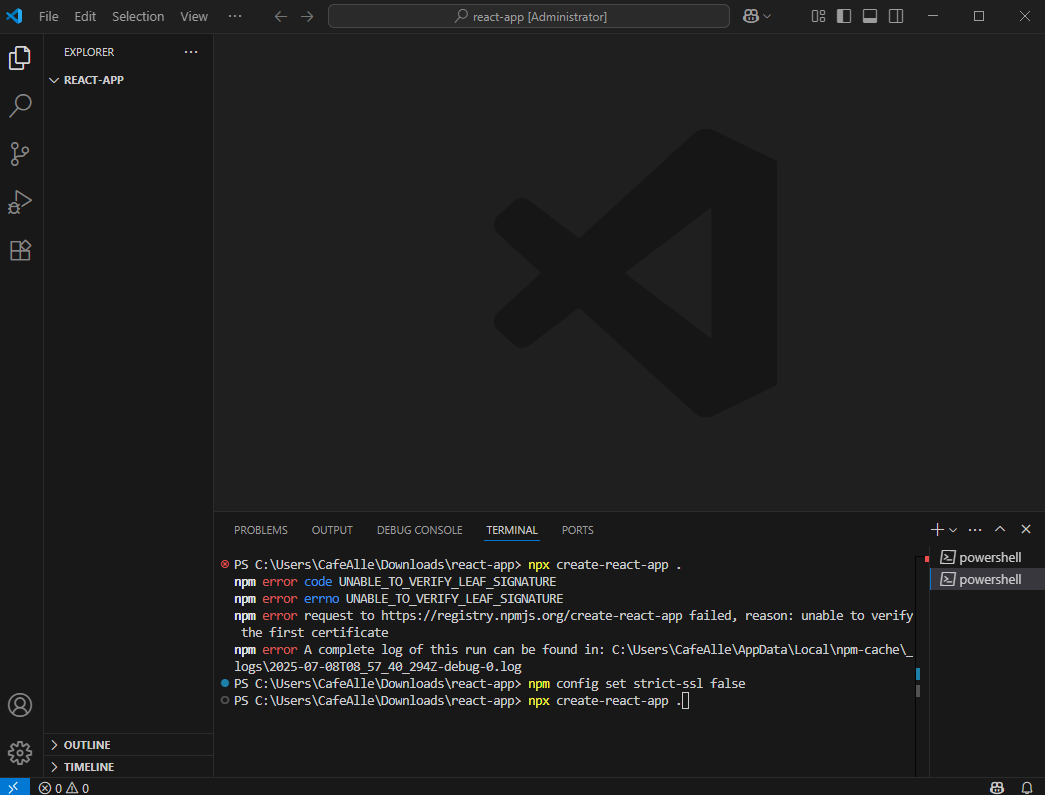Show more menu items via ellipsis

pyautogui.click(x=235, y=17)
